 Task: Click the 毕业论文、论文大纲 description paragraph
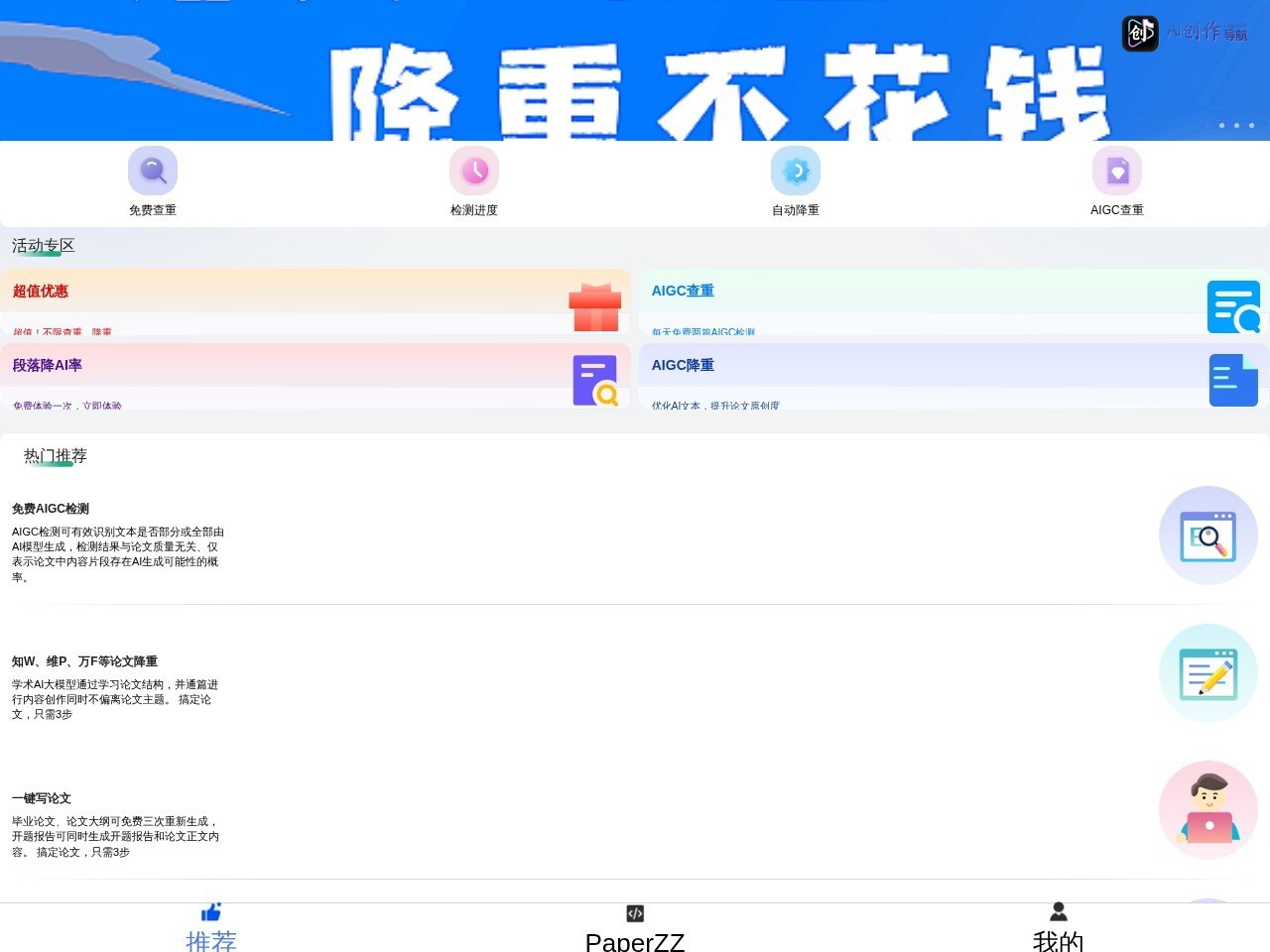pos(115,836)
